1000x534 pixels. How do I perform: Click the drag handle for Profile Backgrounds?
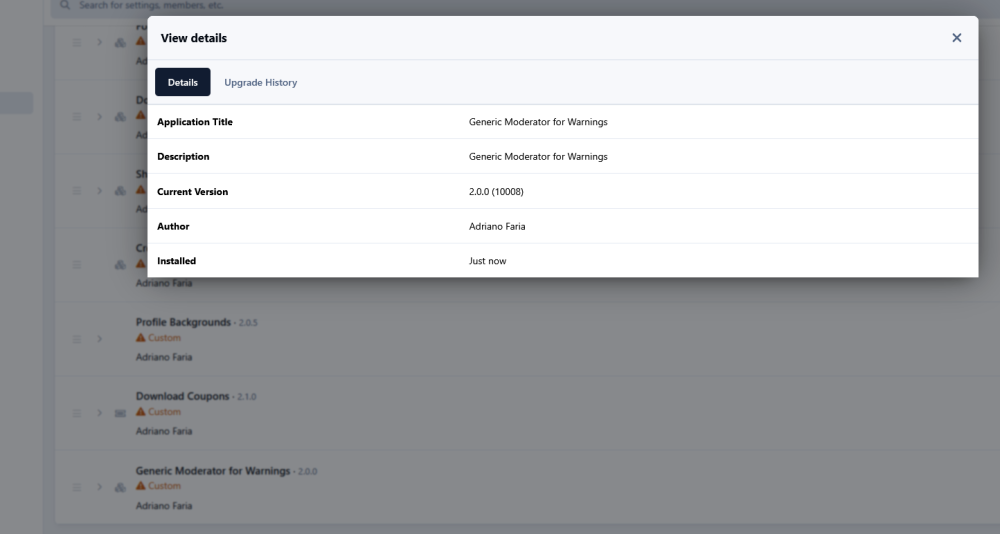pyautogui.click(x=77, y=339)
